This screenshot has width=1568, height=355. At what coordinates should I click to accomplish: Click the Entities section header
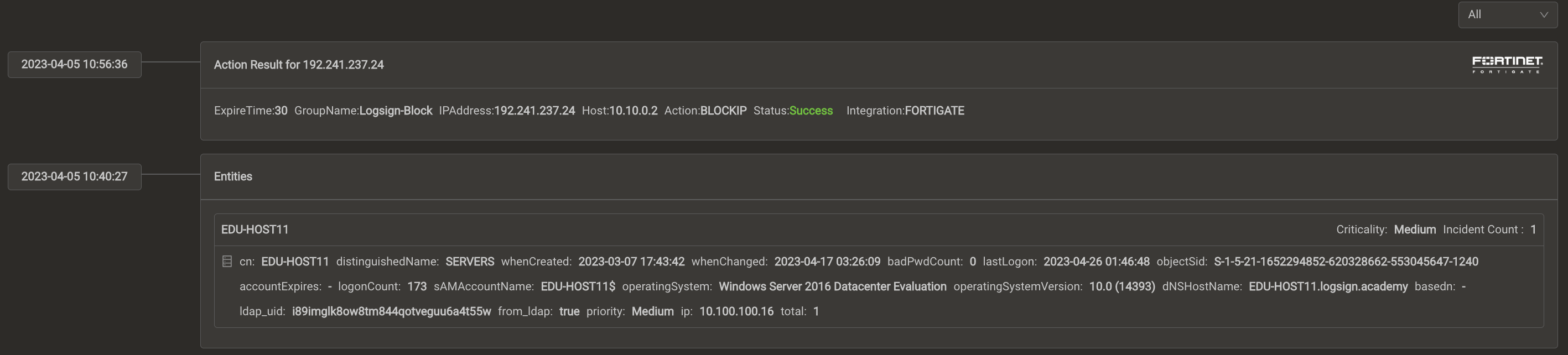pyautogui.click(x=232, y=176)
